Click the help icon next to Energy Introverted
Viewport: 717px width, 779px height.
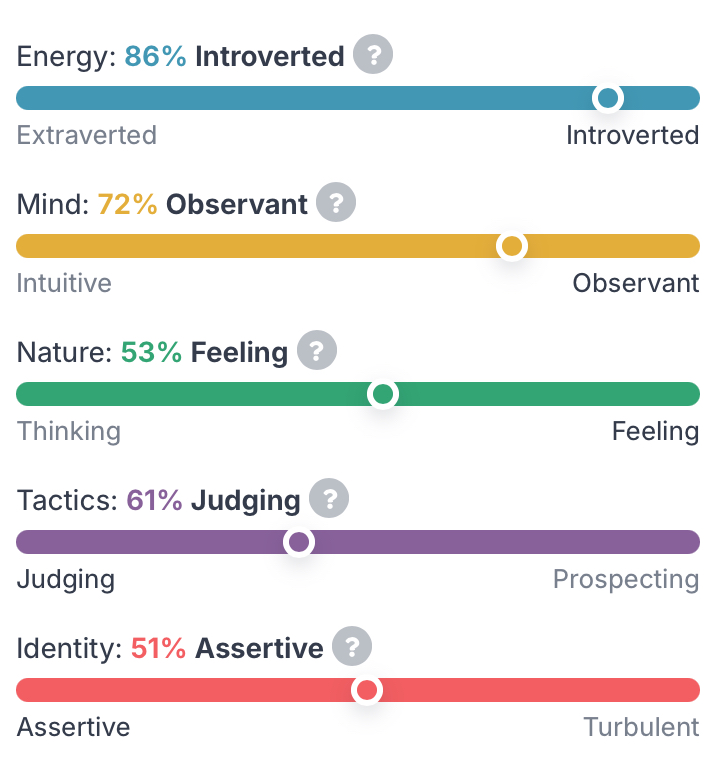coord(374,54)
